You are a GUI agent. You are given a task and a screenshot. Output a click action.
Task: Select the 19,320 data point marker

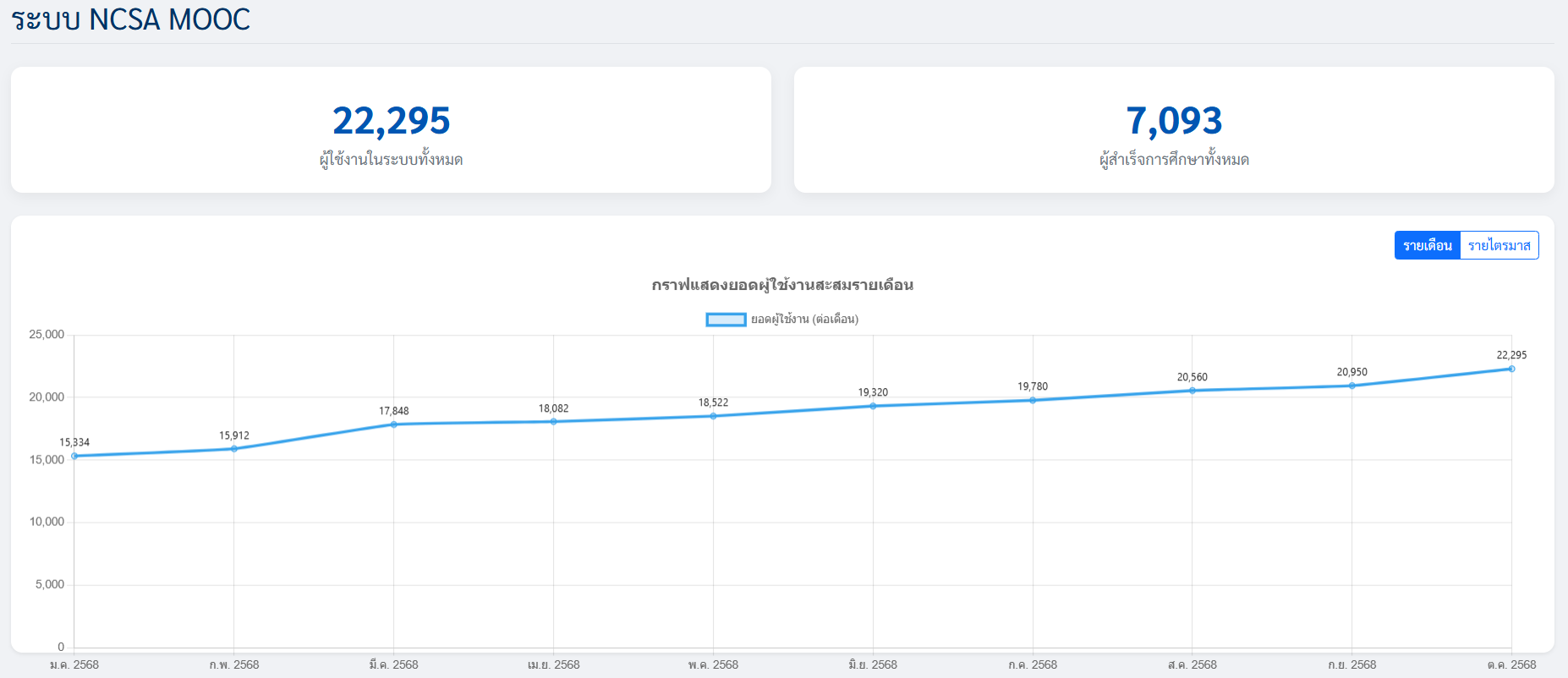pos(873,406)
